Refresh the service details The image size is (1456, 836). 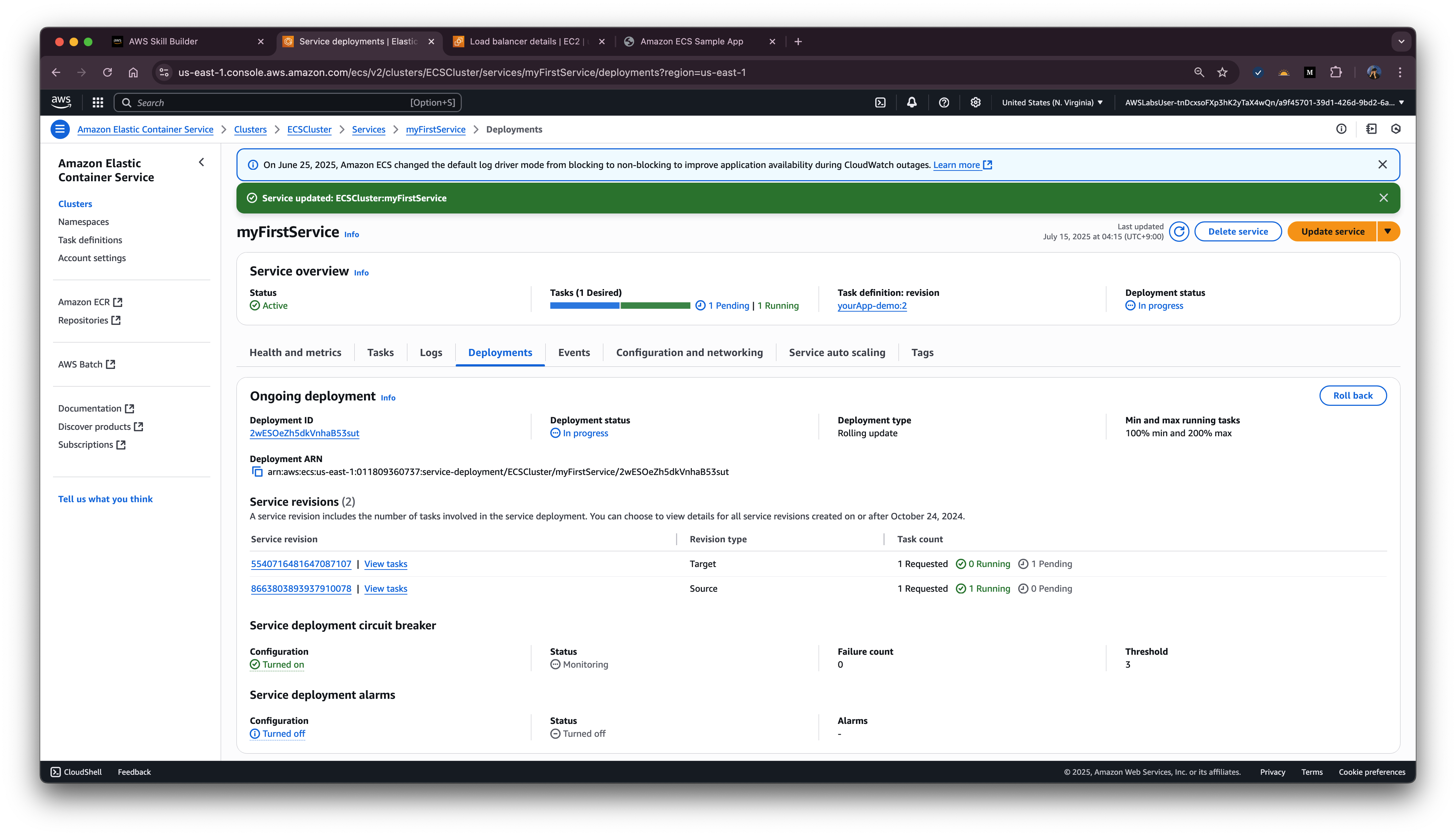click(x=1179, y=231)
